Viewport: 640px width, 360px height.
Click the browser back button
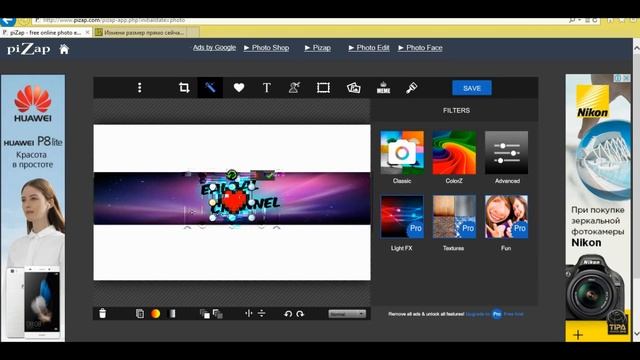tap(7, 21)
